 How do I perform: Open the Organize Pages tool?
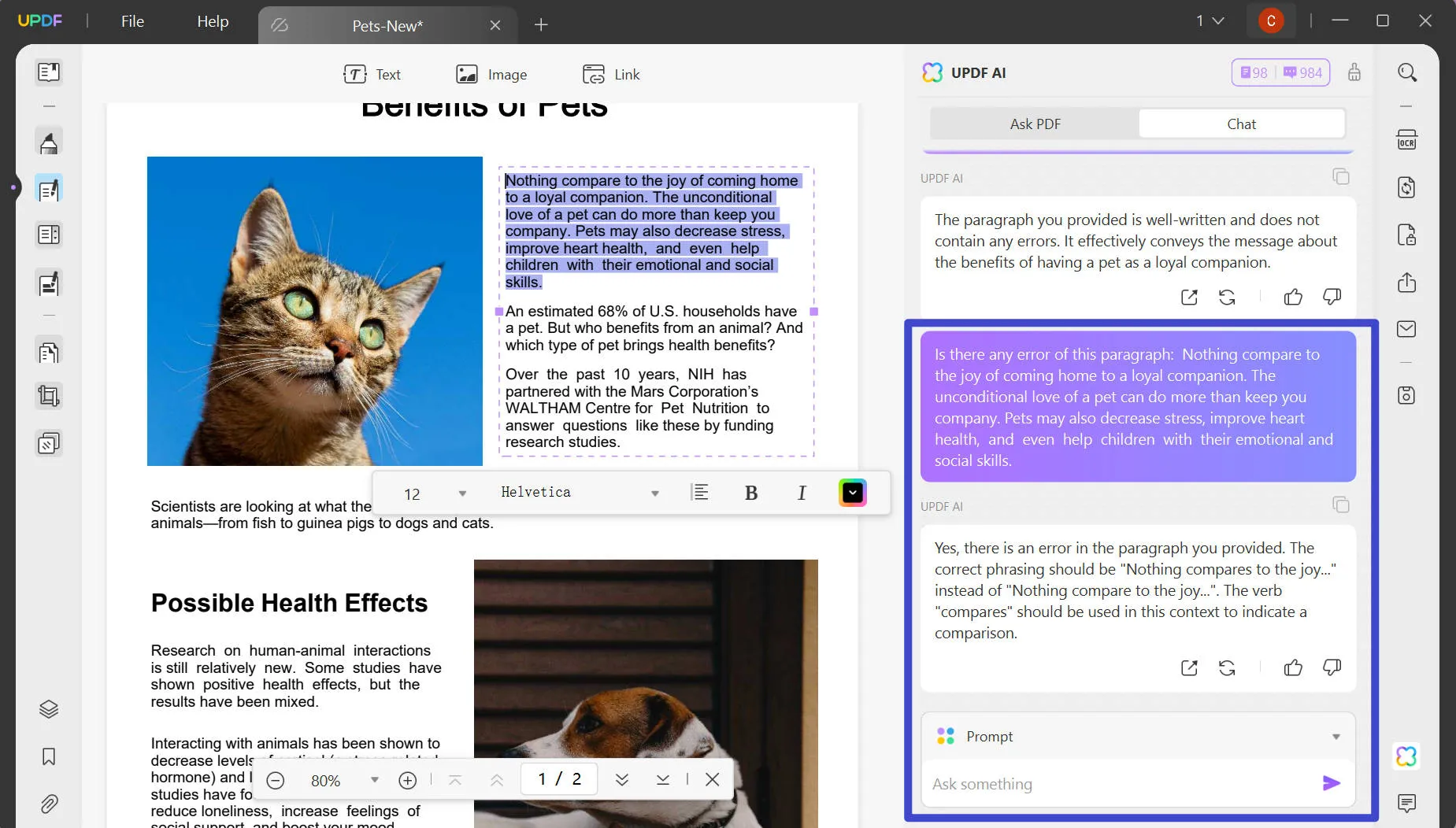click(x=49, y=235)
